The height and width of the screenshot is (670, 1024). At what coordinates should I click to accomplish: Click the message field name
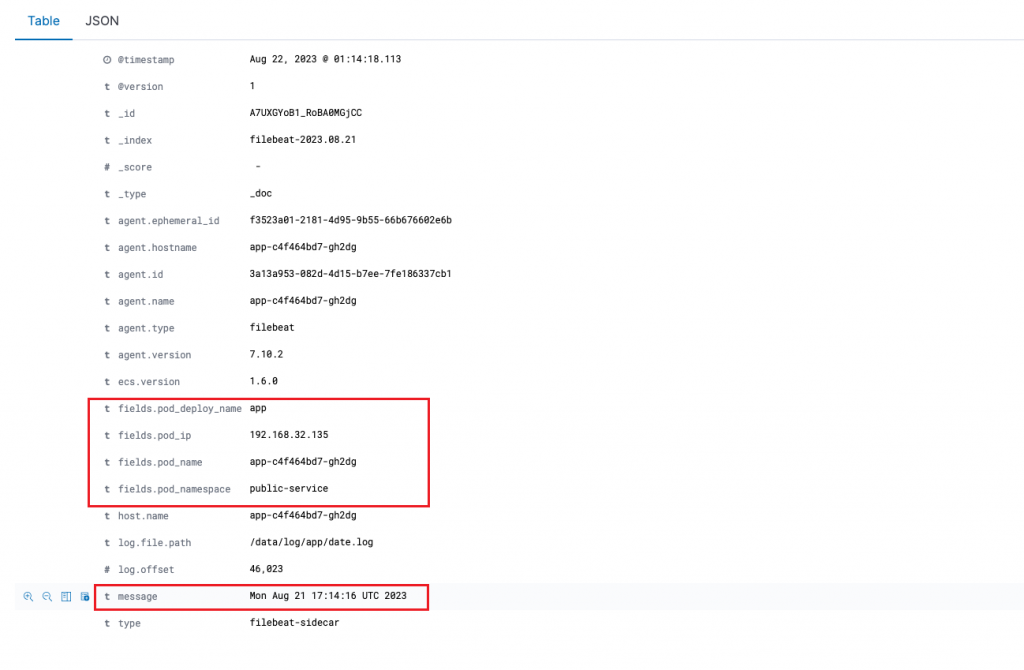(138, 596)
